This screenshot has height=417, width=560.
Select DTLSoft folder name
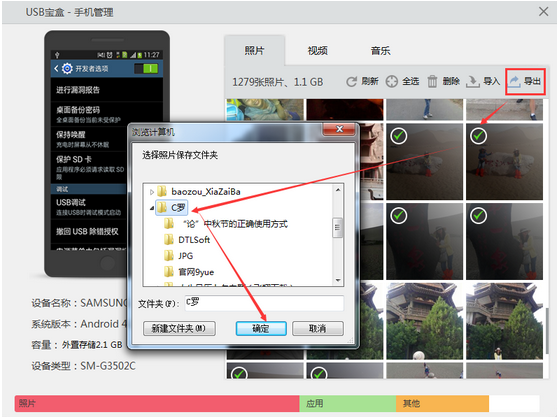[x=194, y=240]
